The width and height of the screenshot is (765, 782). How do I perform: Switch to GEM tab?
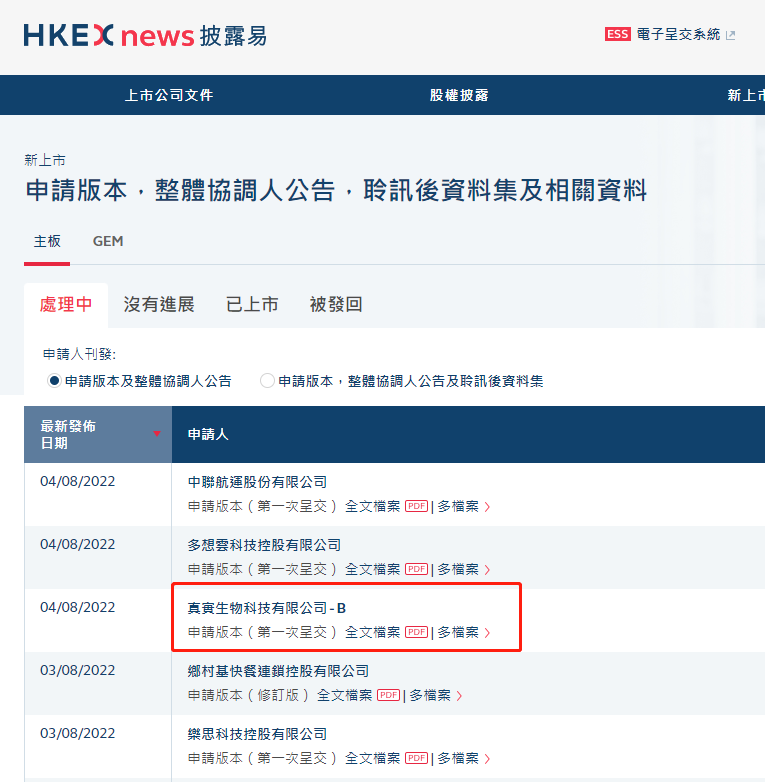[x=108, y=241]
